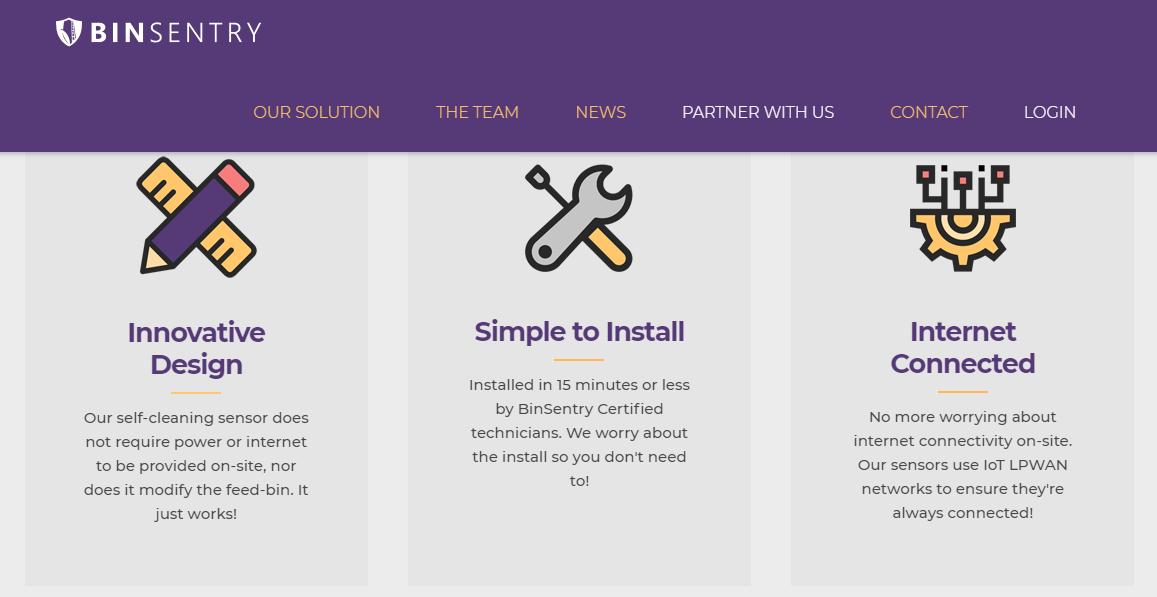Screen dimensions: 1157x597
Task: Select the Simple to Install heading
Action: 579,332
